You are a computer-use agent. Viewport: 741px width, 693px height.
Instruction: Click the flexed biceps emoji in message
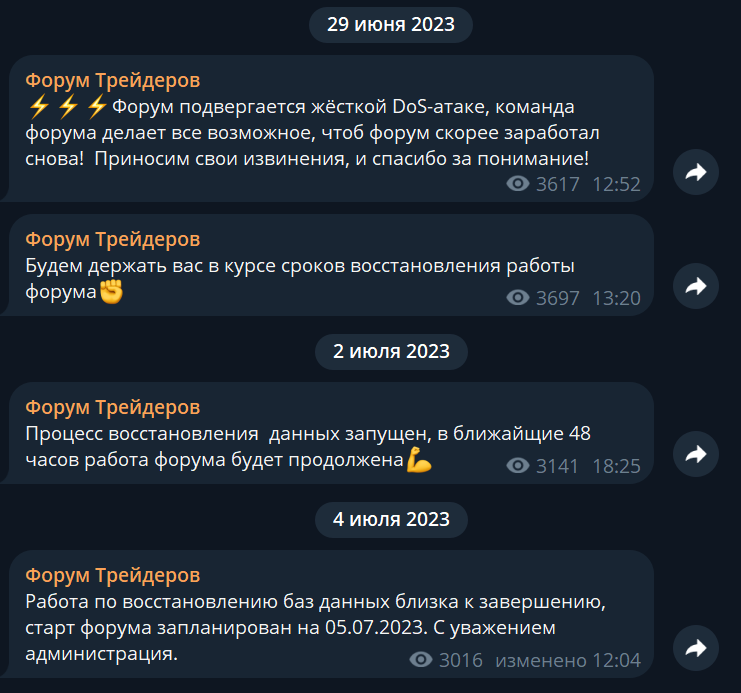pyautogui.click(x=419, y=459)
